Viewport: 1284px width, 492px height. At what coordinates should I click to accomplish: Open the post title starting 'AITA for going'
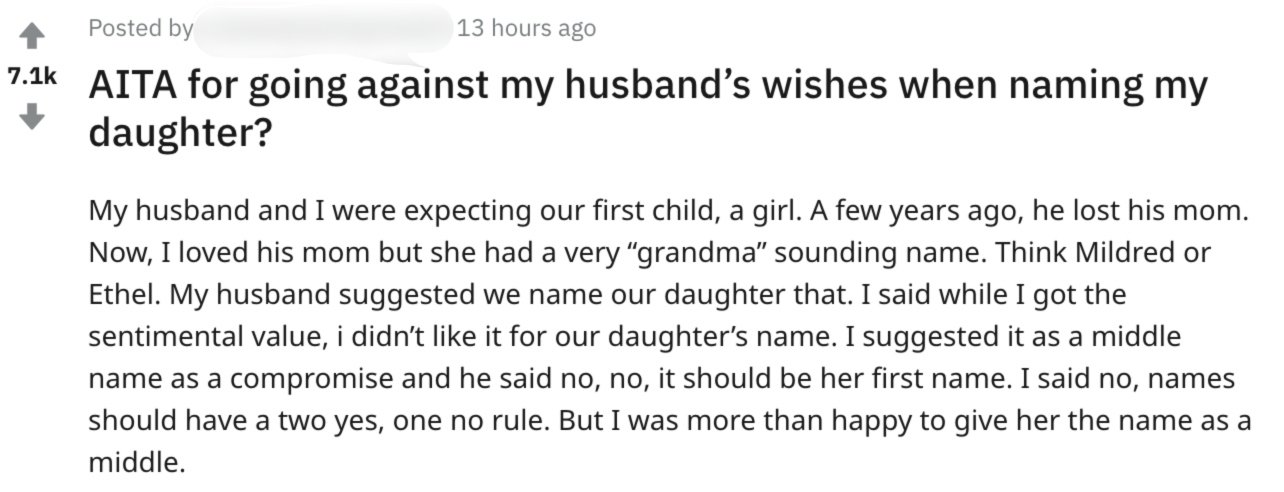[649, 108]
